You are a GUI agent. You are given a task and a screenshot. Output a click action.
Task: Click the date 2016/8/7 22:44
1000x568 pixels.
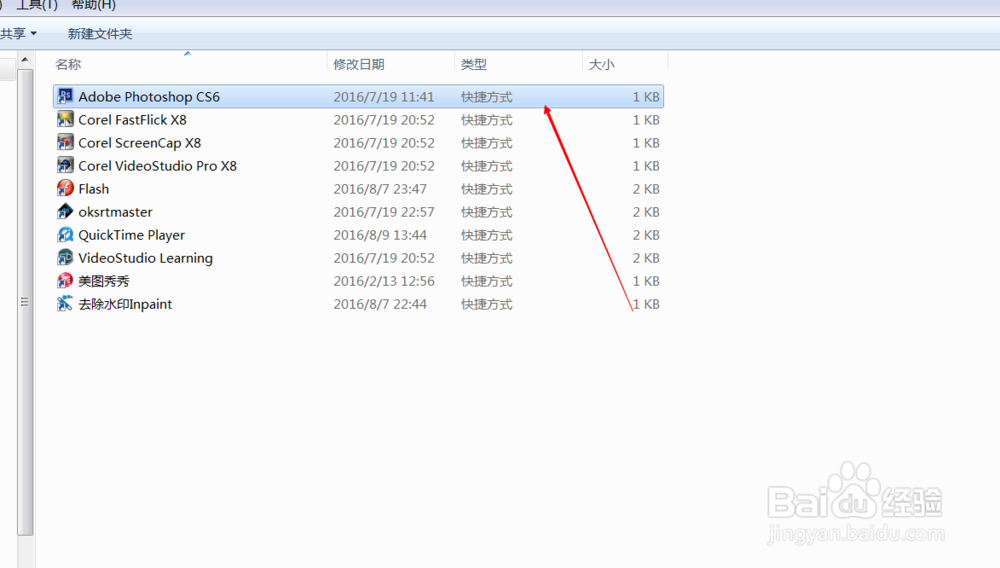[x=379, y=304]
